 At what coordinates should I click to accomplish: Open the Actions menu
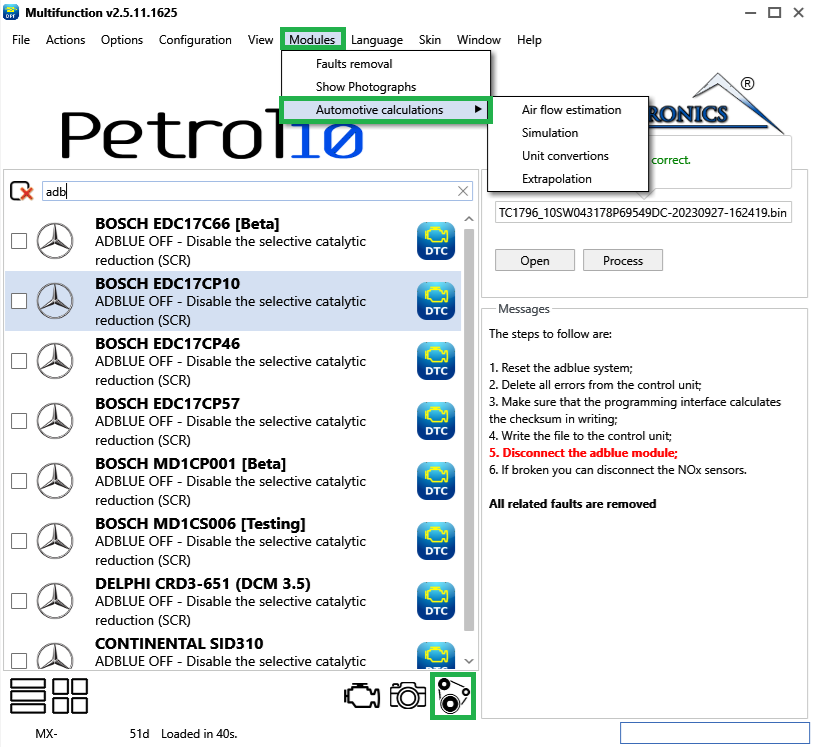[x=65, y=40]
